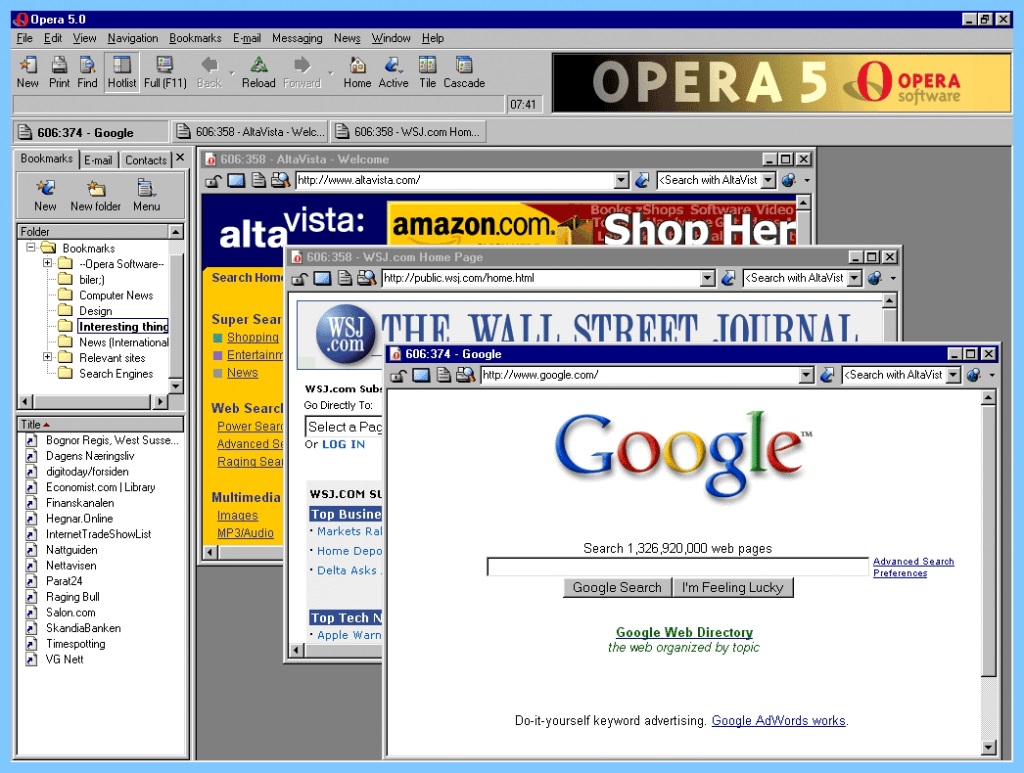Click the LOG IN link on WSJ page
This screenshot has width=1024, height=773.
[x=343, y=445]
